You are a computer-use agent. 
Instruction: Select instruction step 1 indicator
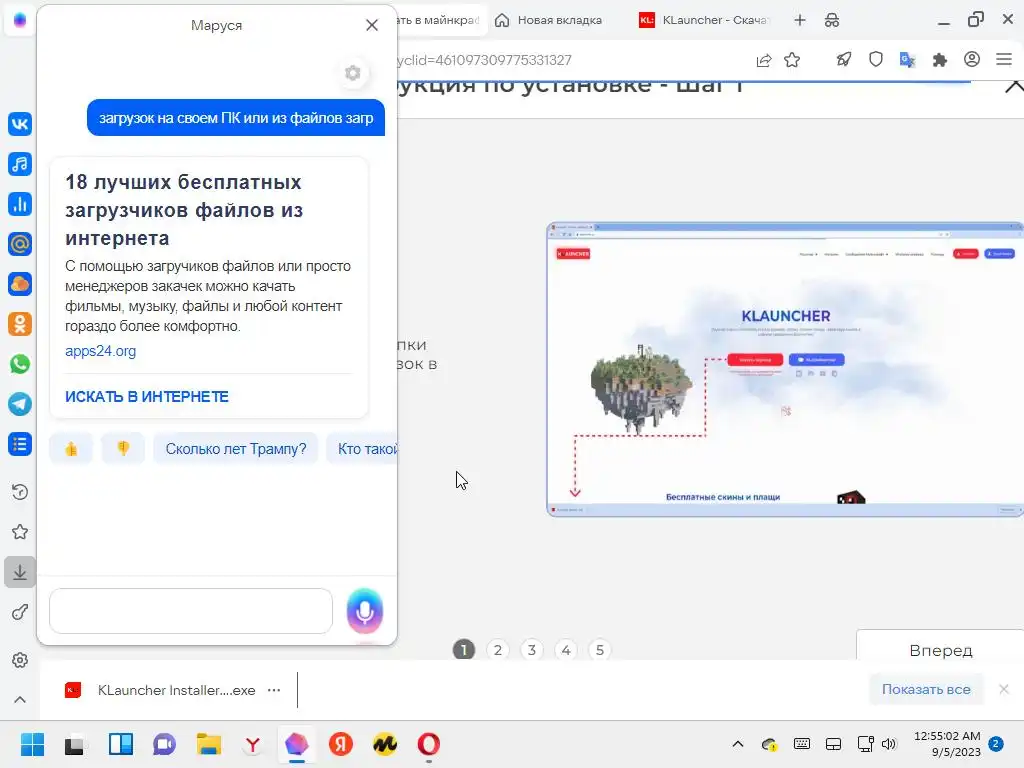(464, 650)
